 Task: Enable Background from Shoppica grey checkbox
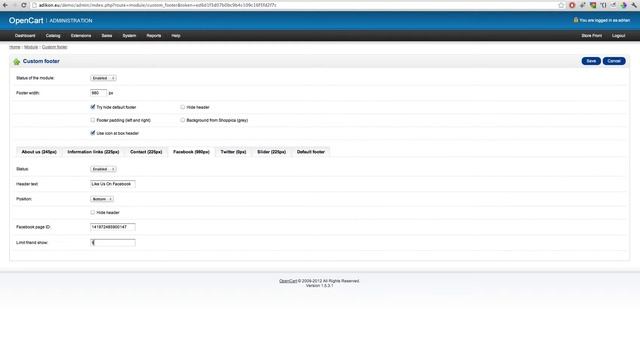tap(182, 120)
